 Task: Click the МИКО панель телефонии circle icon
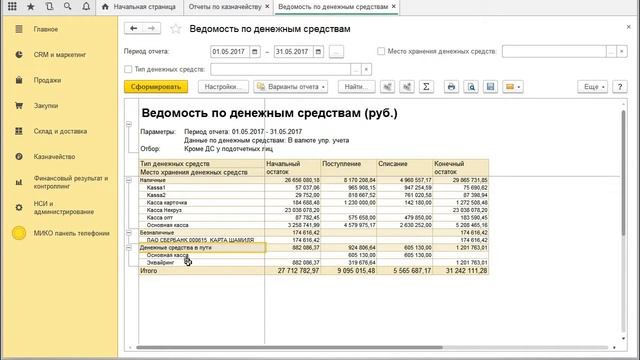click(19, 233)
